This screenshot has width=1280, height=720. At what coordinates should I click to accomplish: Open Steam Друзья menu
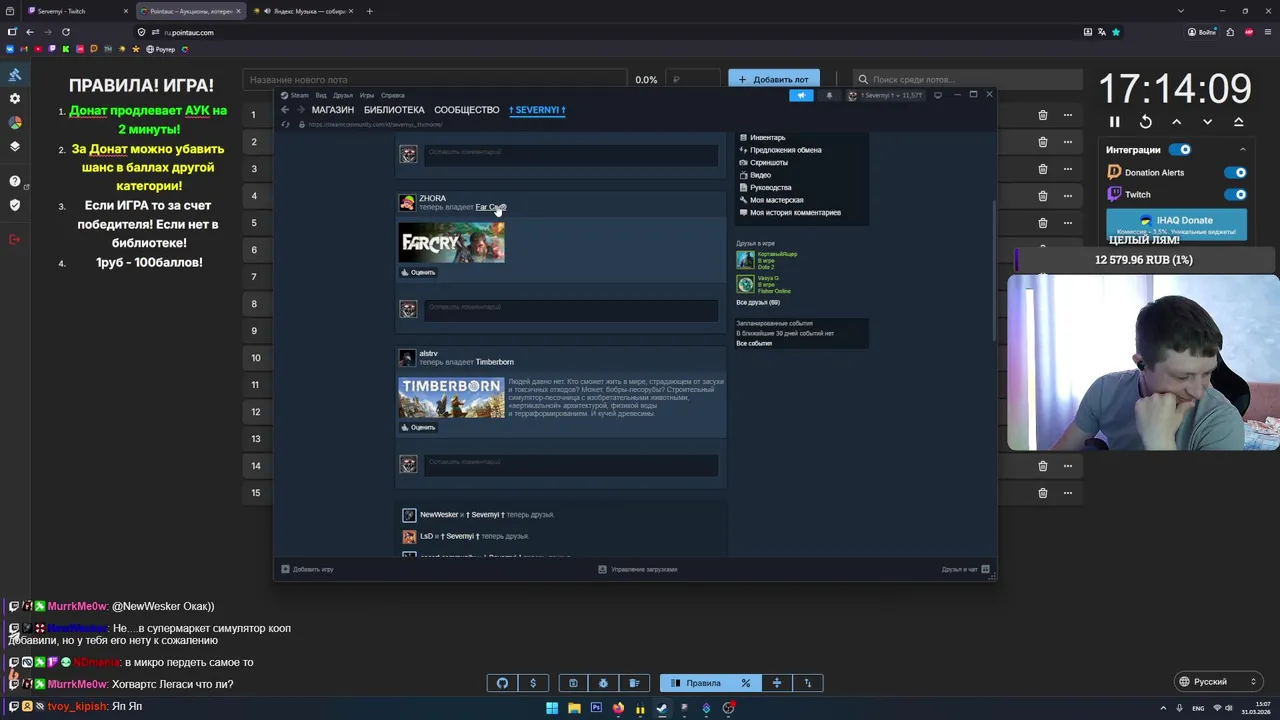coord(343,95)
